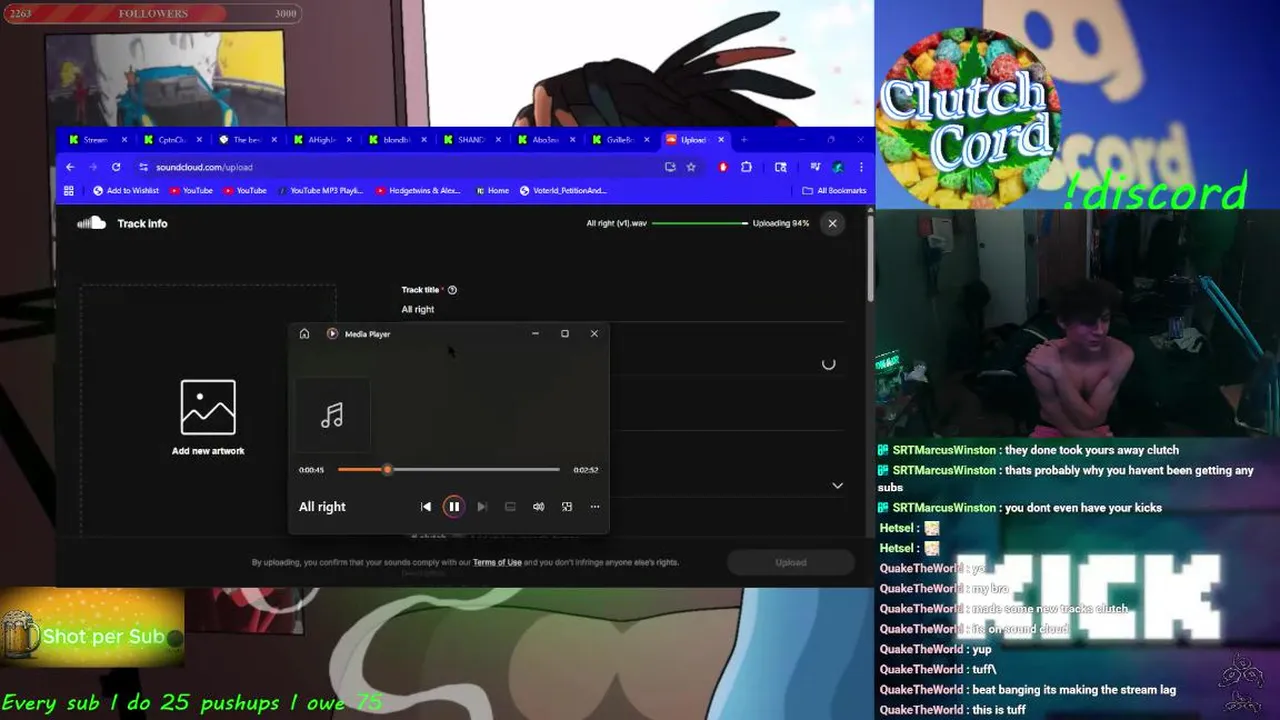
Task: Open the Add to Wishlist bookmark
Action: click(x=126, y=190)
